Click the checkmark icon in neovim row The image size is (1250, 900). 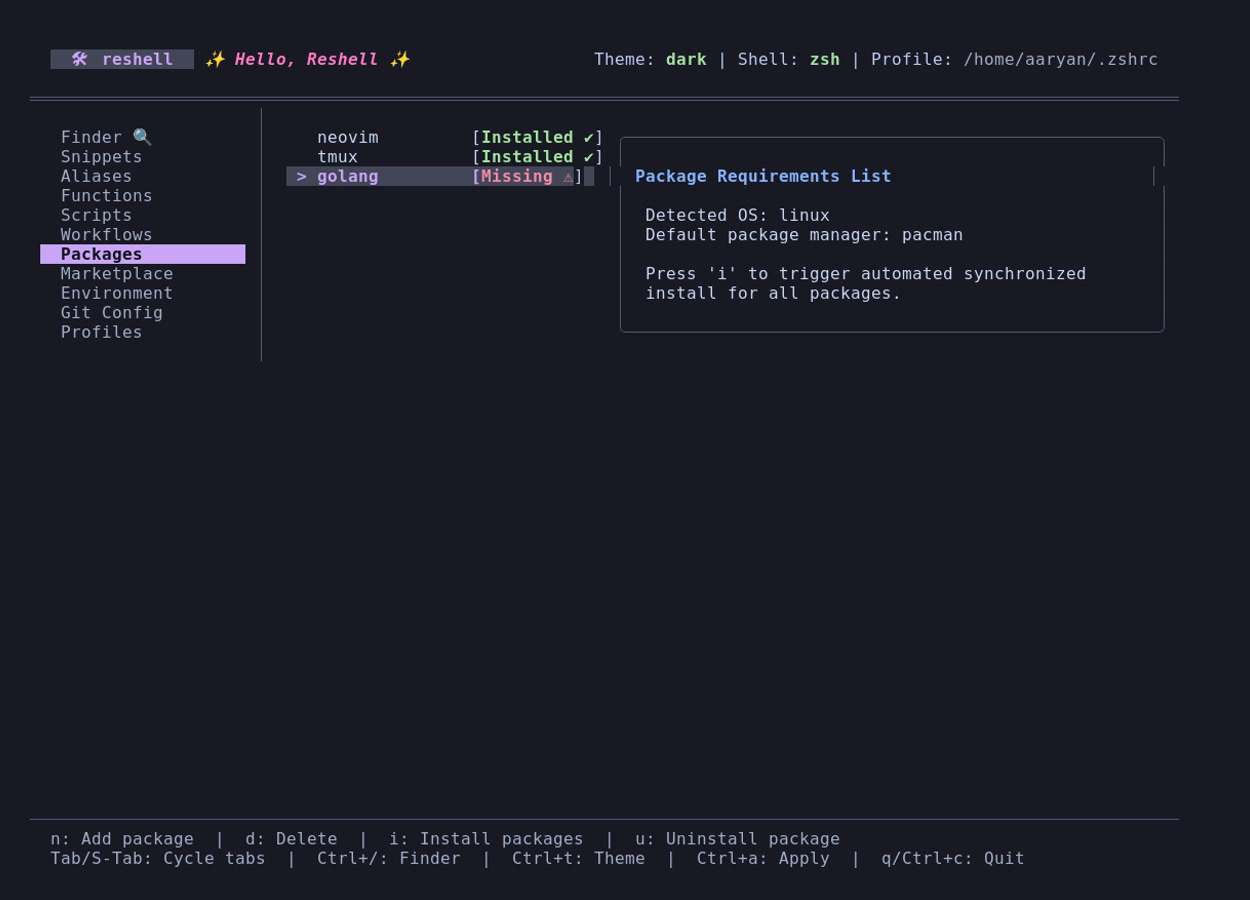589,137
